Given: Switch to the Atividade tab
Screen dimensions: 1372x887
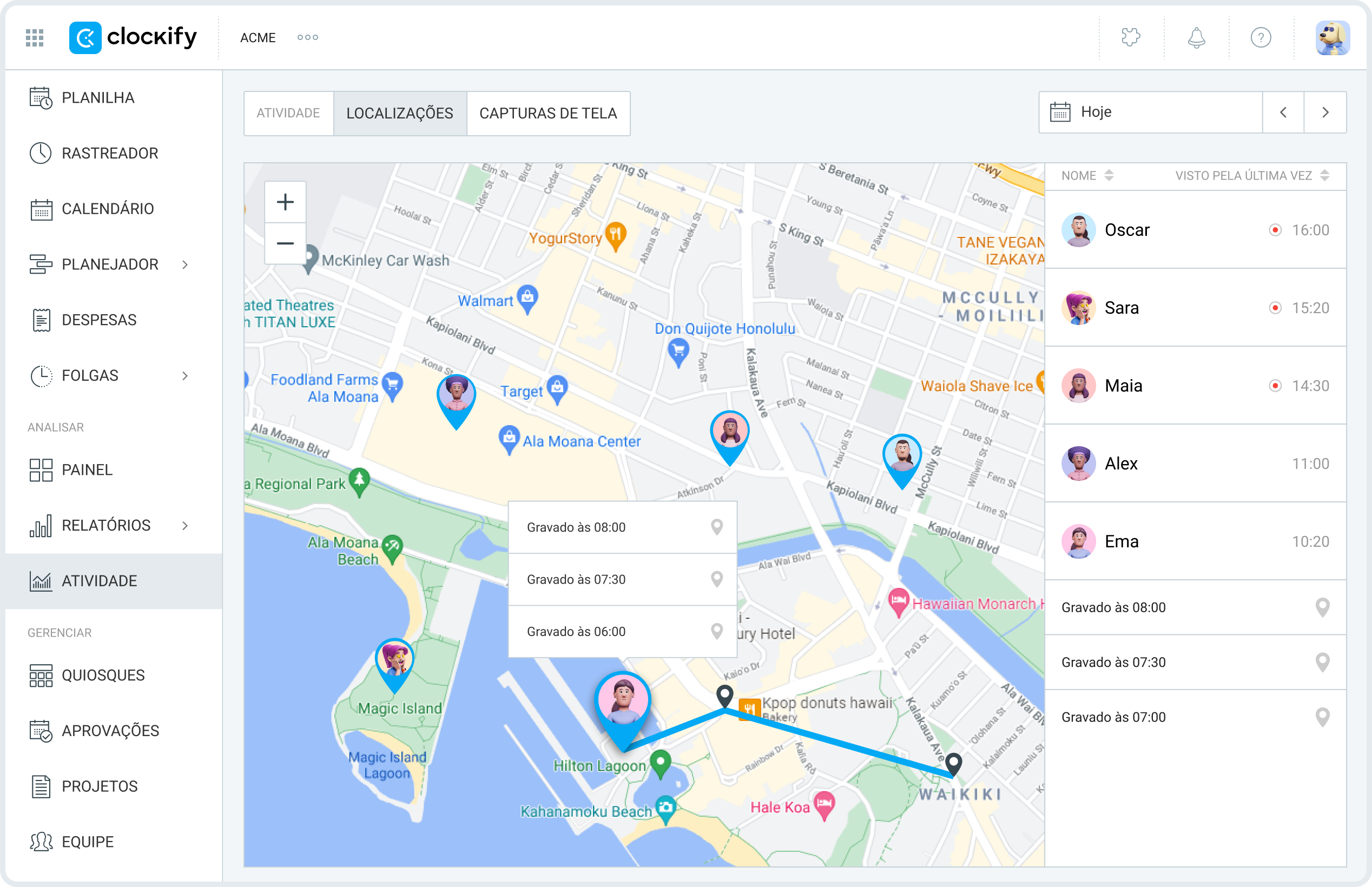Looking at the screenshot, I should click(x=288, y=114).
